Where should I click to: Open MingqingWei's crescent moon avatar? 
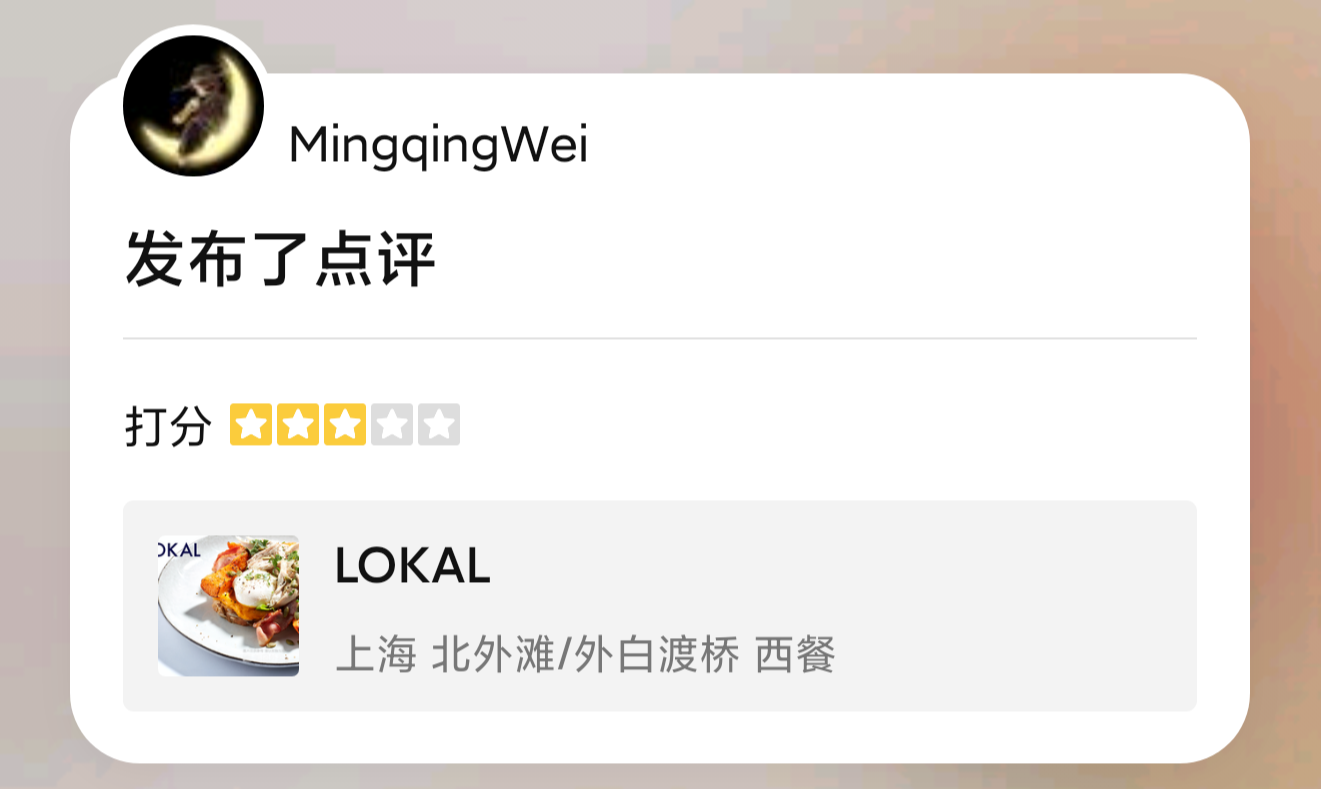click(193, 106)
